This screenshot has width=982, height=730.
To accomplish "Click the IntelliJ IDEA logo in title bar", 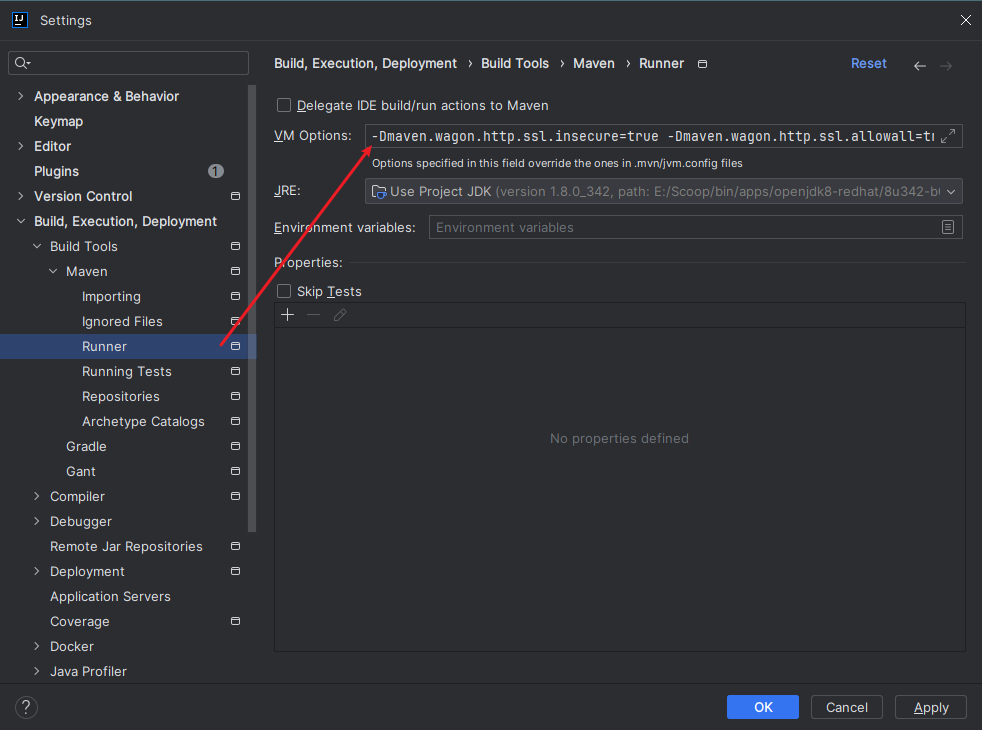I will point(19,20).
